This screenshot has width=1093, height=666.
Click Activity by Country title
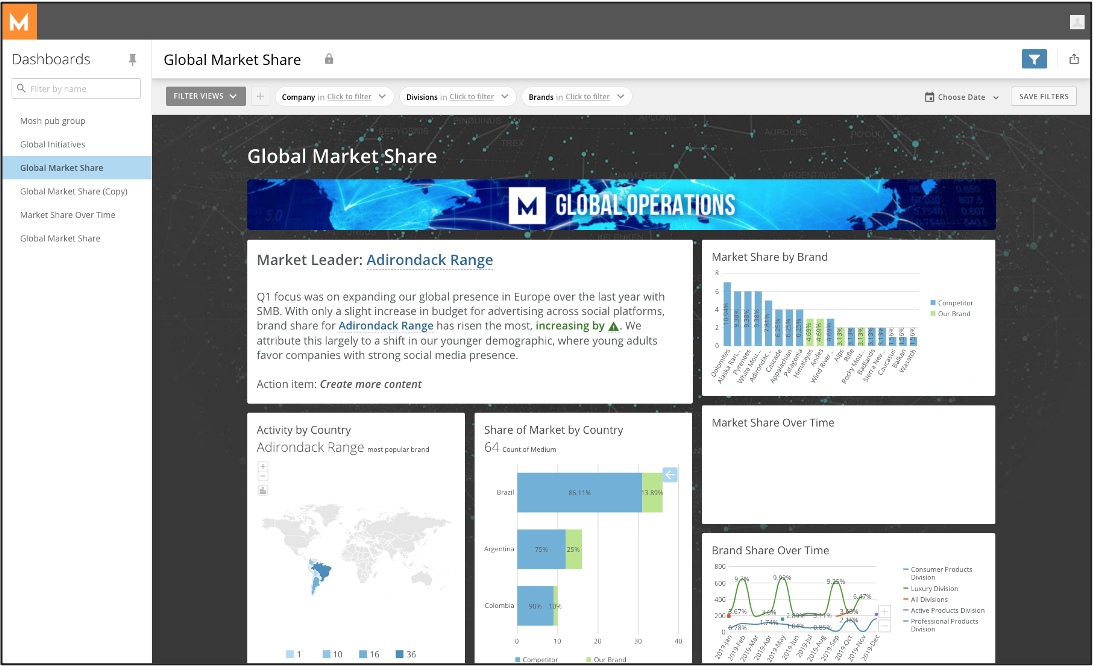click(x=304, y=430)
